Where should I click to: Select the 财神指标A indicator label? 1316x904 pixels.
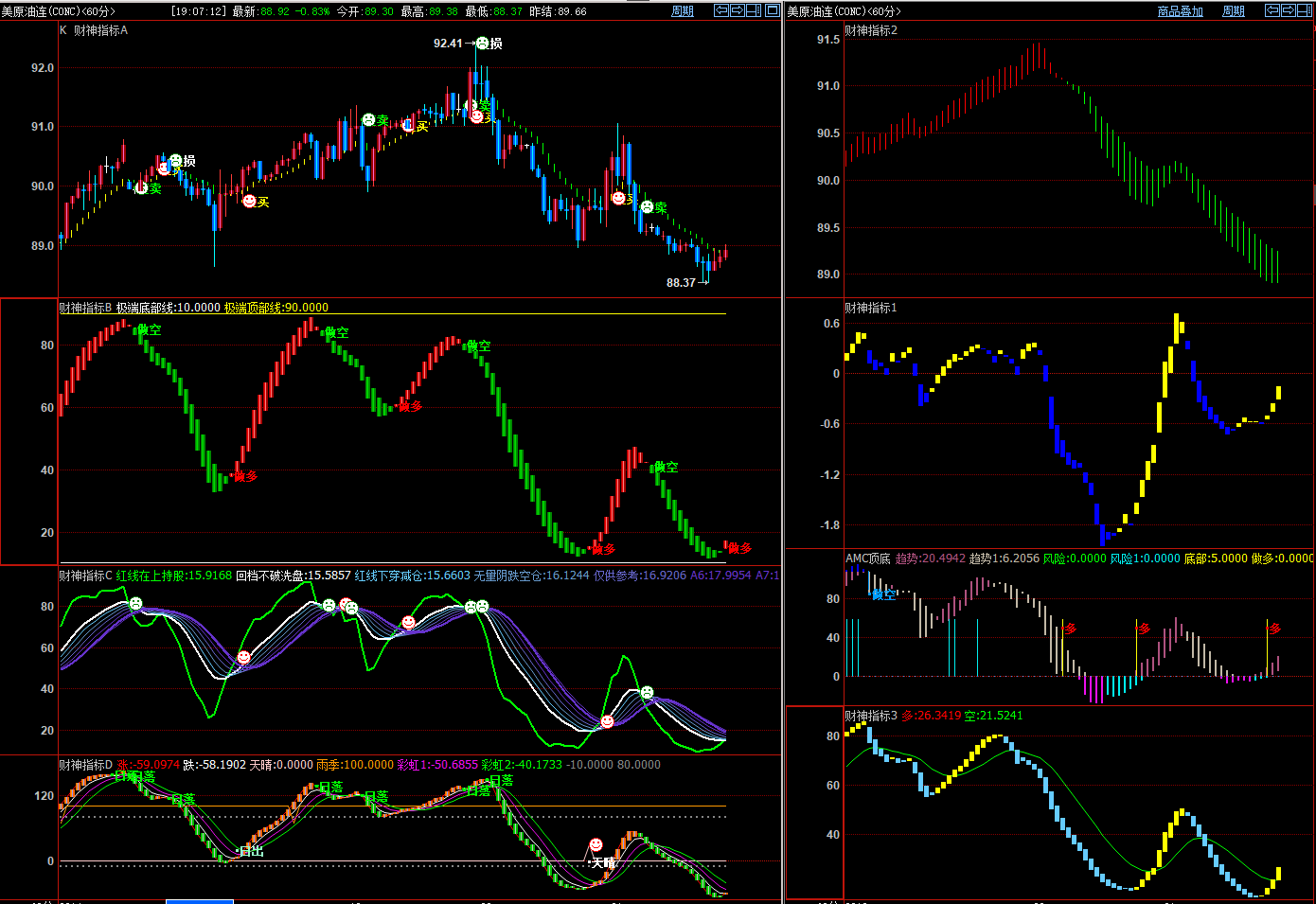[100, 30]
